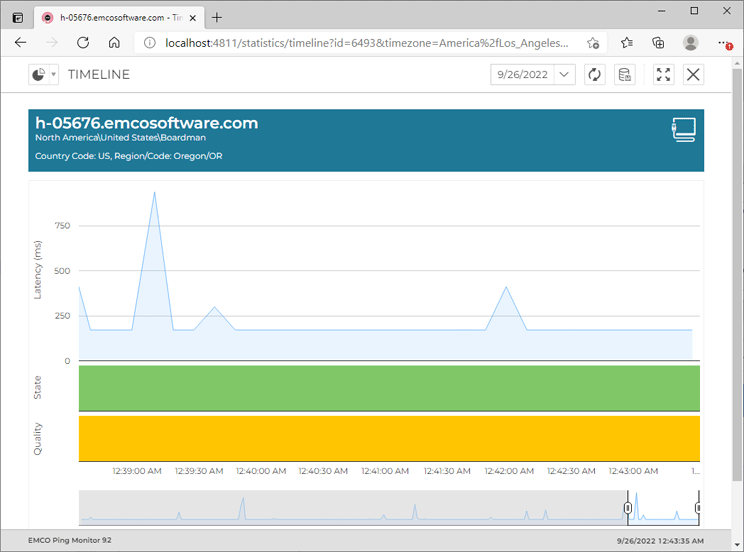This screenshot has height=552, width=744.
Task: Enter full screen with expand icon
Action: coord(663,75)
